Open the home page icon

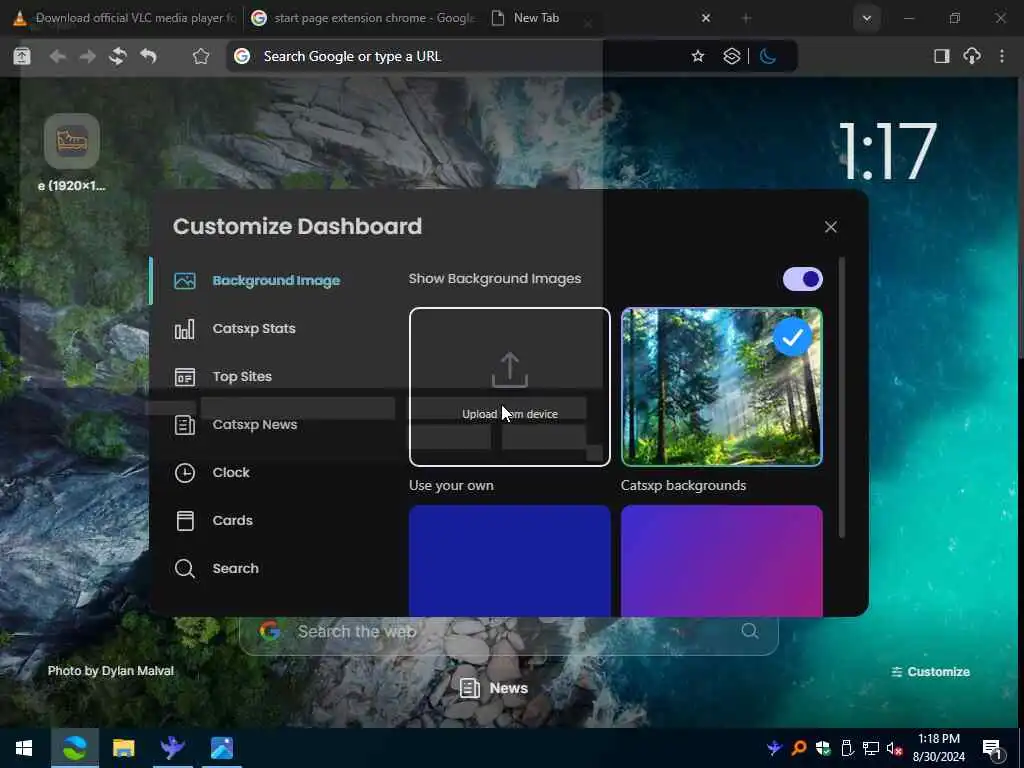pos(200,57)
